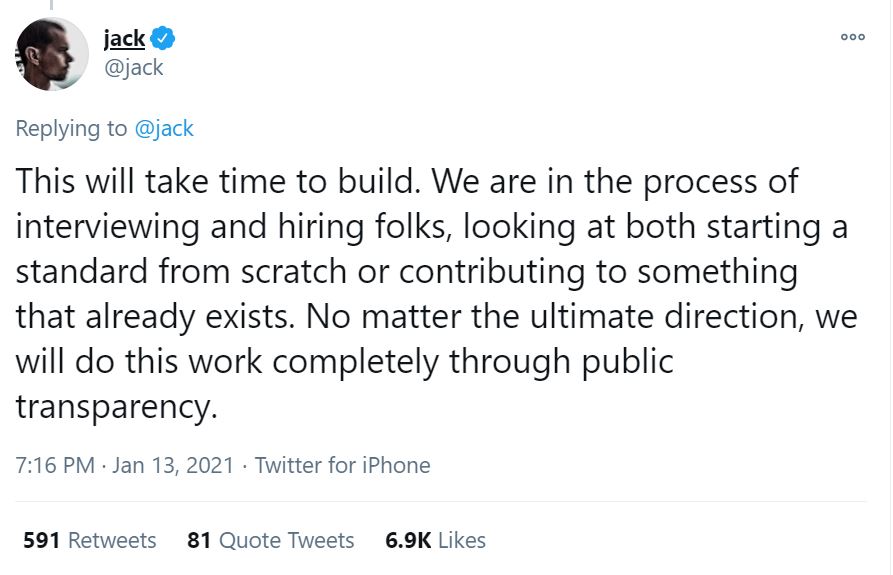Open the 7:16 PM timestamp link
The width and height of the screenshot is (893, 575).
56,465
